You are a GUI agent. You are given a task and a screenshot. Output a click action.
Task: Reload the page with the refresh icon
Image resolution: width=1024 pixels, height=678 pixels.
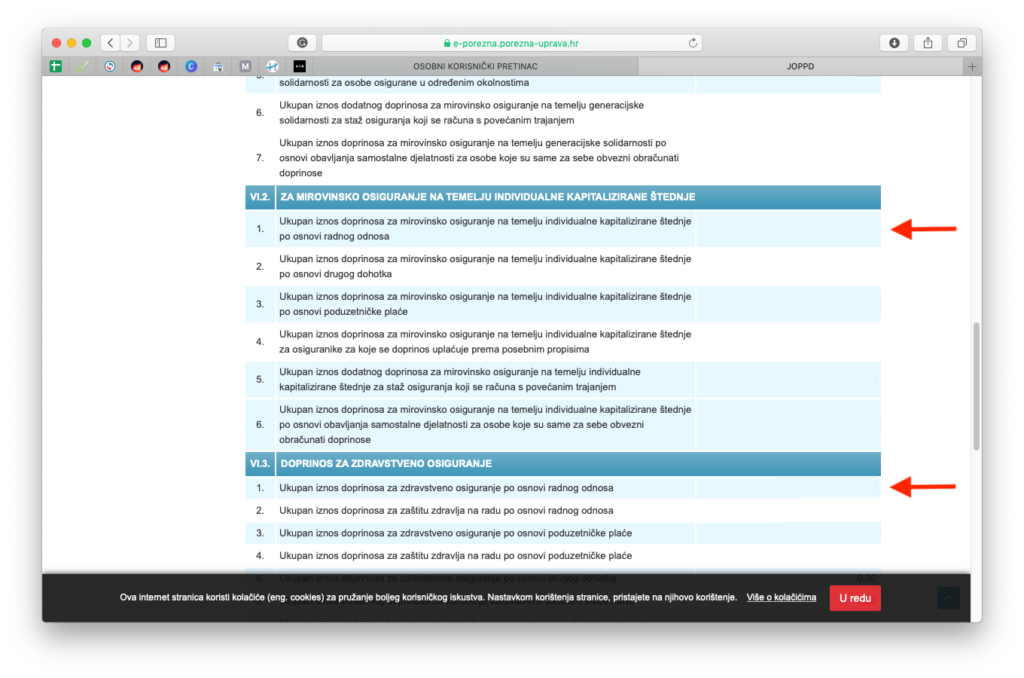[693, 43]
